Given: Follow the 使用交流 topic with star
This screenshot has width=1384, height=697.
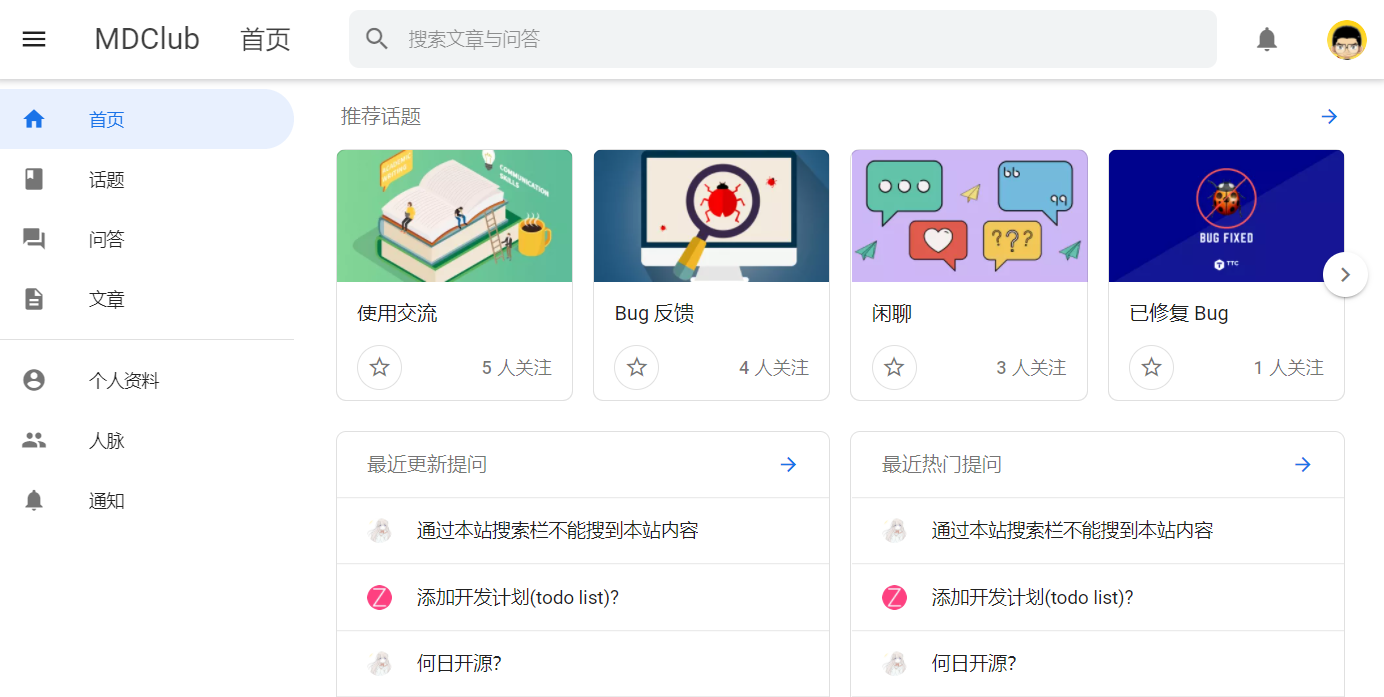Looking at the screenshot, I should click(379, 367).
